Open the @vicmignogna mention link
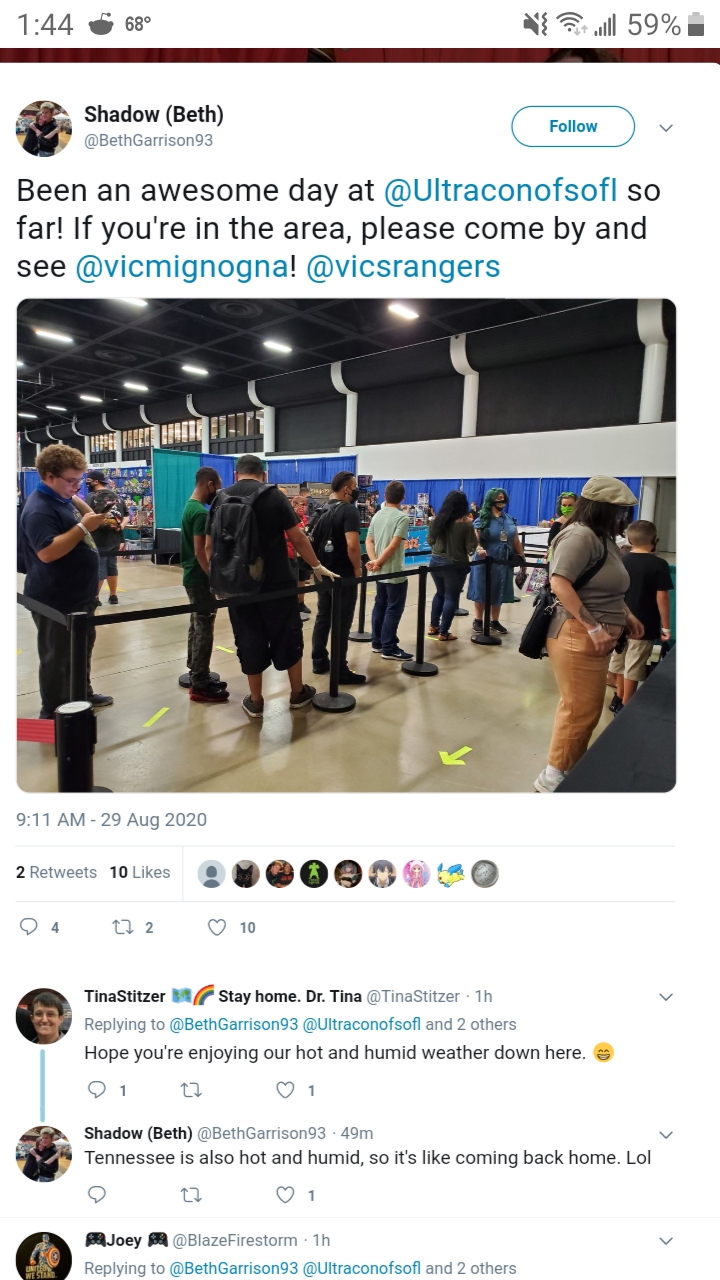 [183, 267]
